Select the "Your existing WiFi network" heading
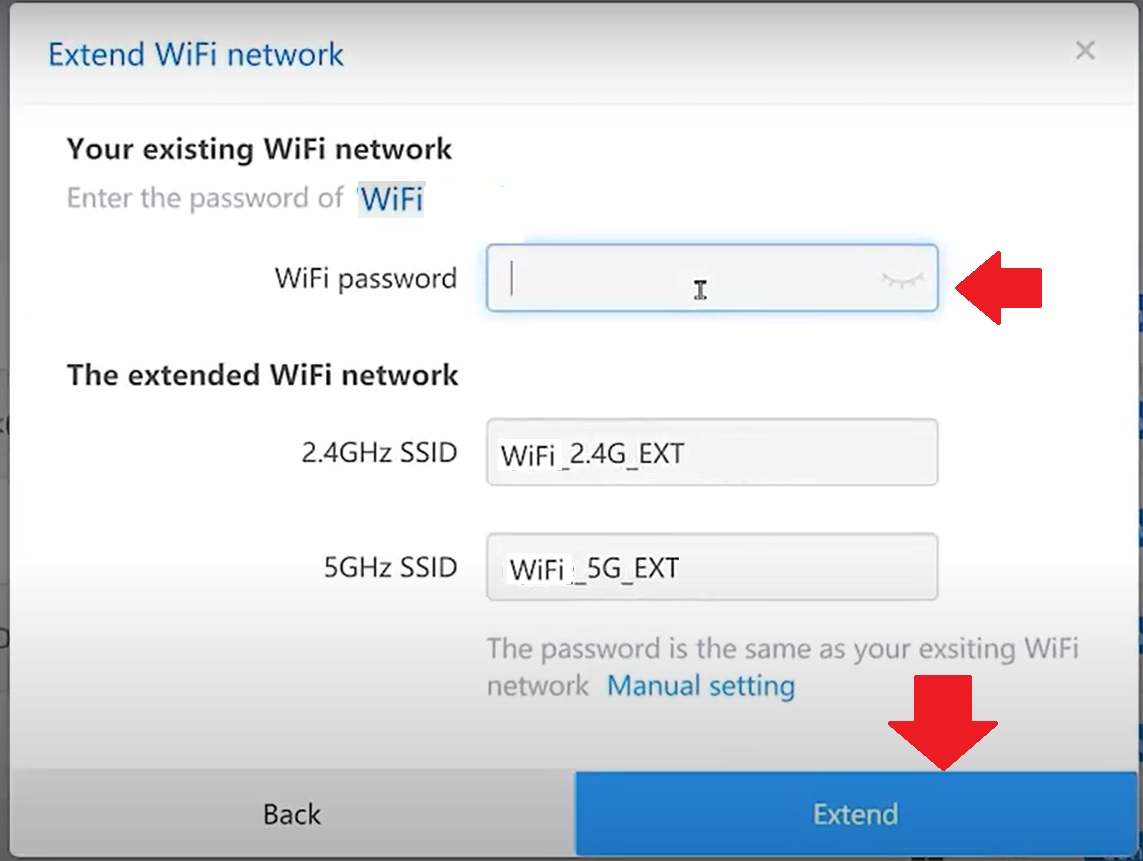1143x861 pixels. 259,150
